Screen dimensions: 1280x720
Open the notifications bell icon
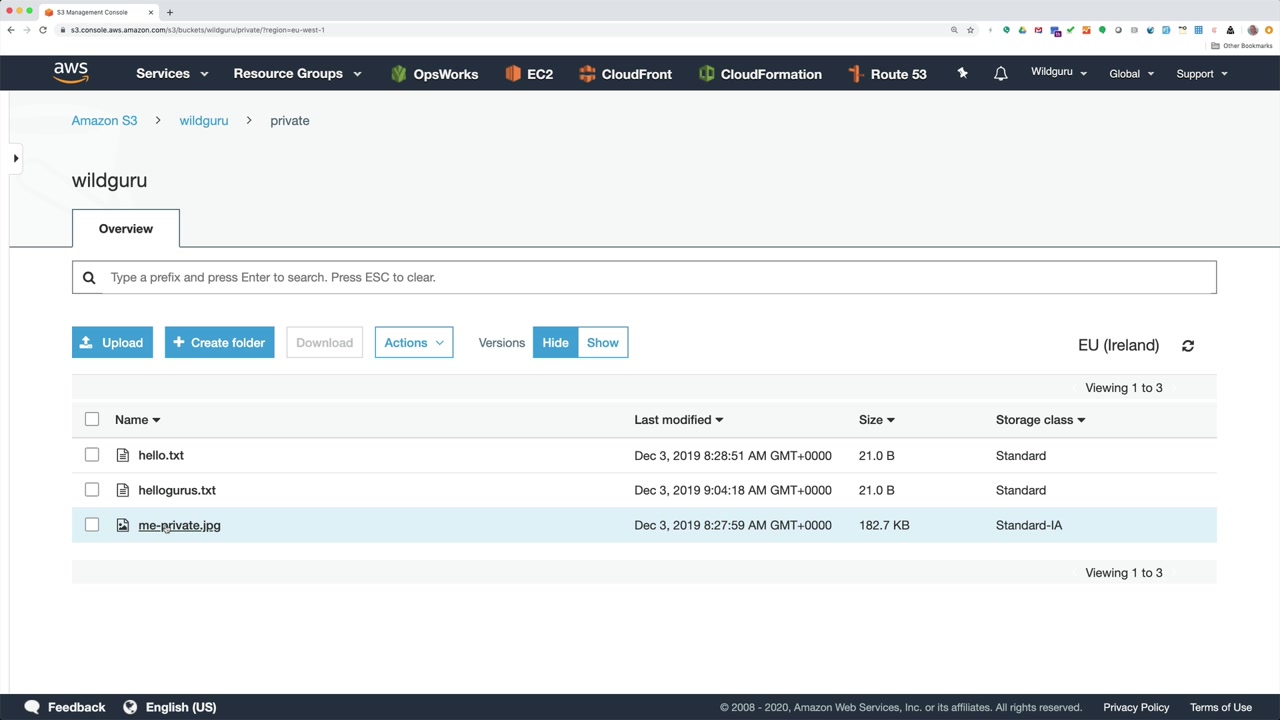point(1000,74)
